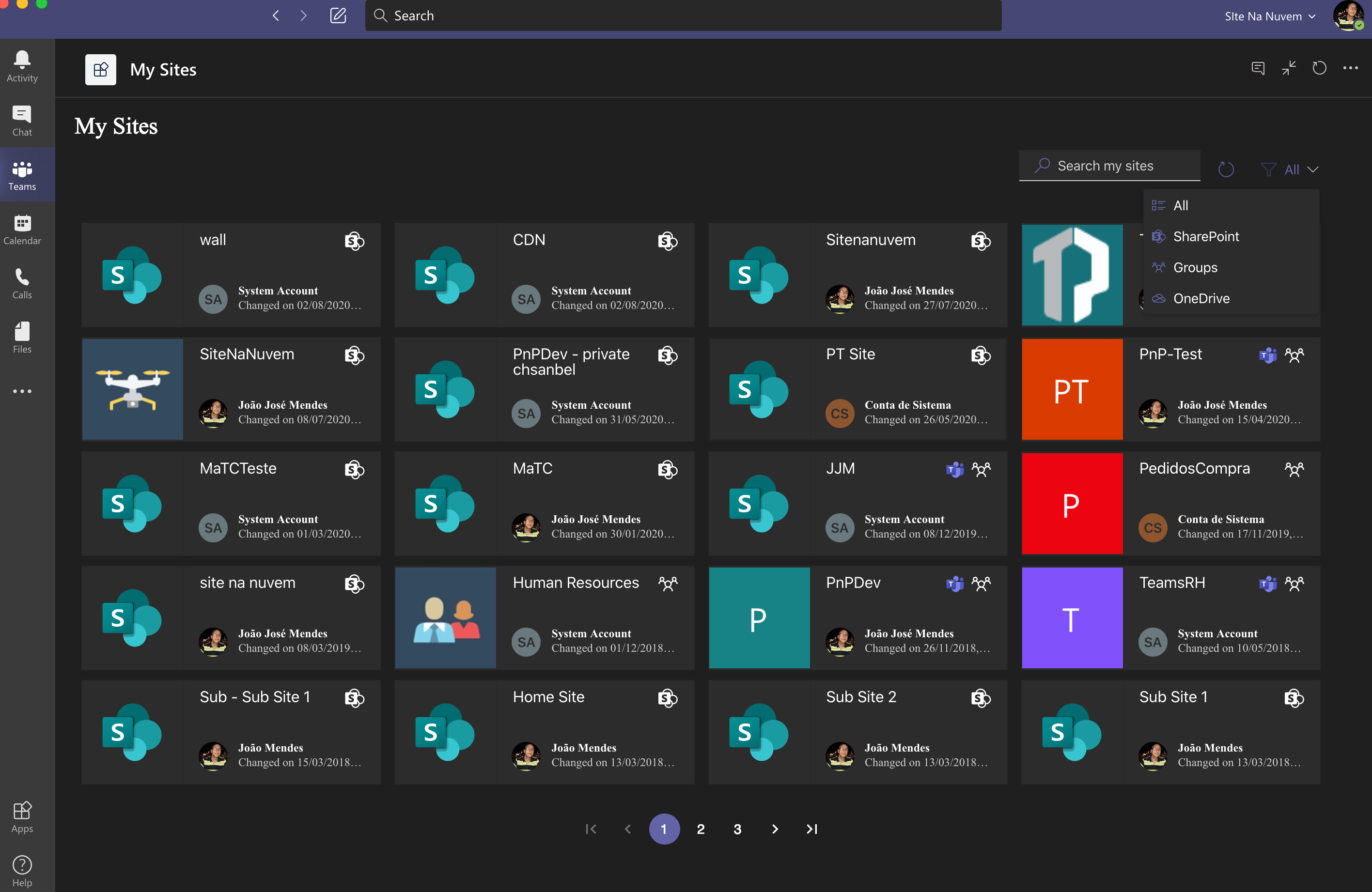Select page 1 in pagination
Screen dimensions: 1372x892
coord(664,829)
